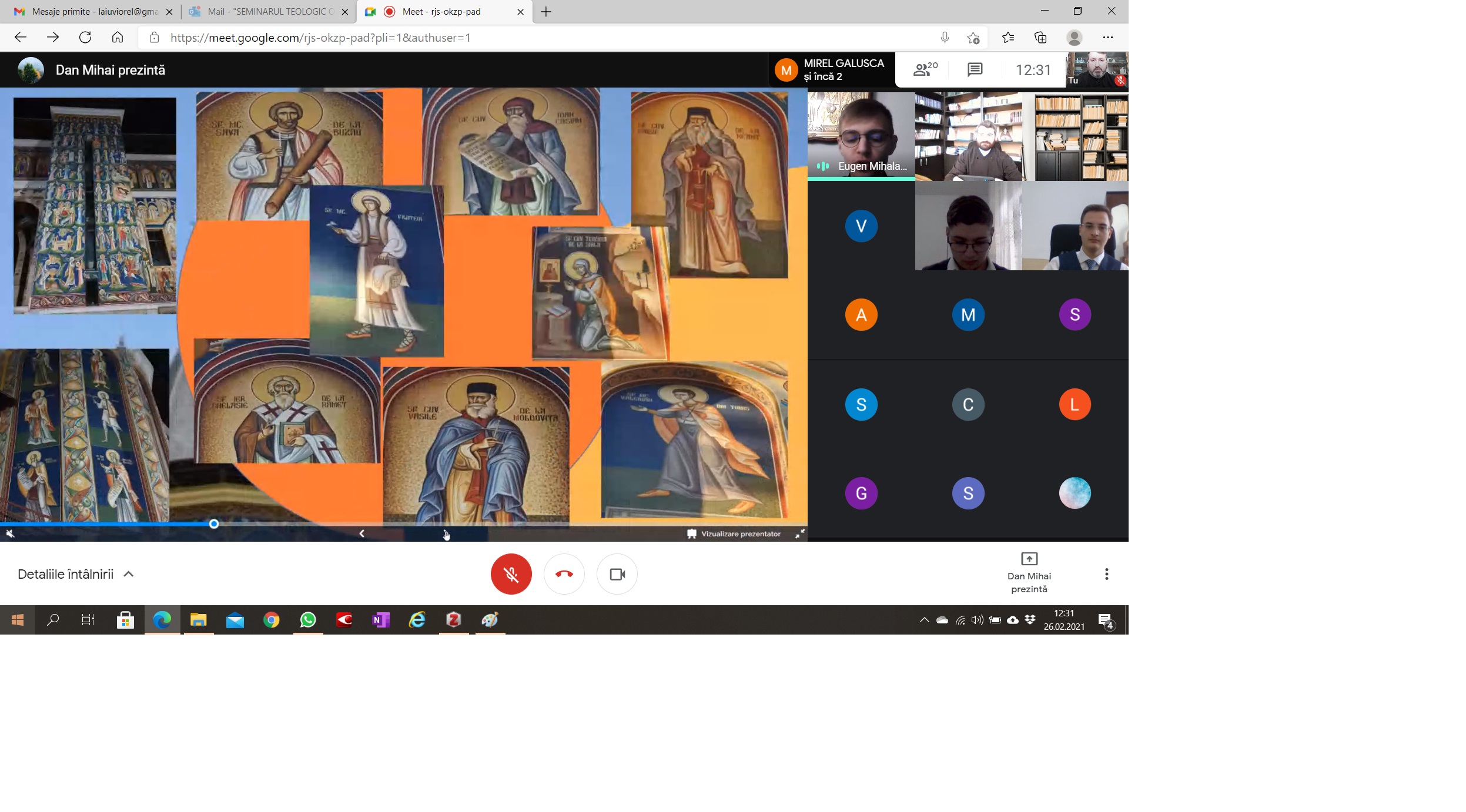The image size is (1466, 812).
Task: Toggle the camera on or off
Action: [x=617, y=574]
